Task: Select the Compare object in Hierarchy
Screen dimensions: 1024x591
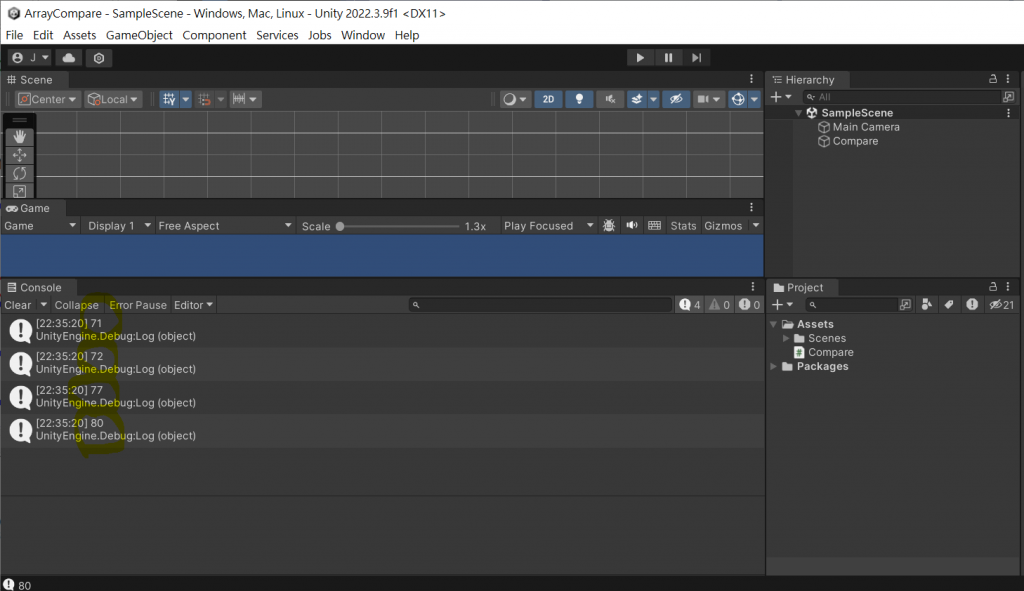Action: click(x=855, y=141)
